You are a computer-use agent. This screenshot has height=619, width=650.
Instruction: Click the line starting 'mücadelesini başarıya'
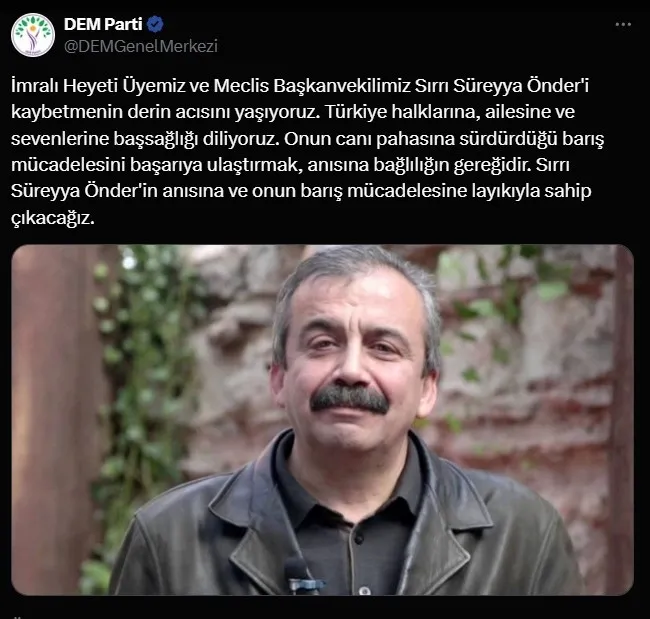(x=290, y=165)
